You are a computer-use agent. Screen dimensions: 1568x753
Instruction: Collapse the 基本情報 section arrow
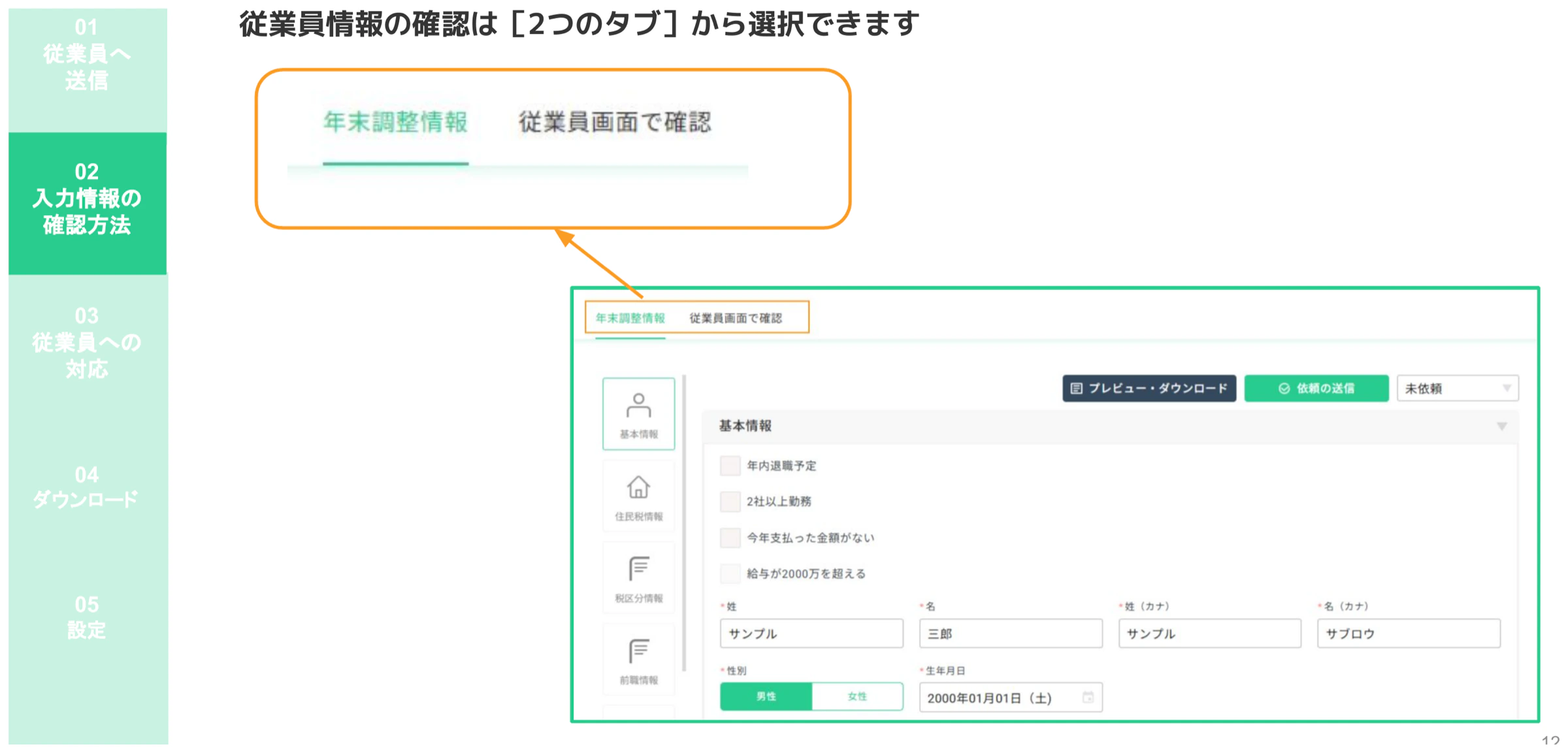click(1502, 426)
